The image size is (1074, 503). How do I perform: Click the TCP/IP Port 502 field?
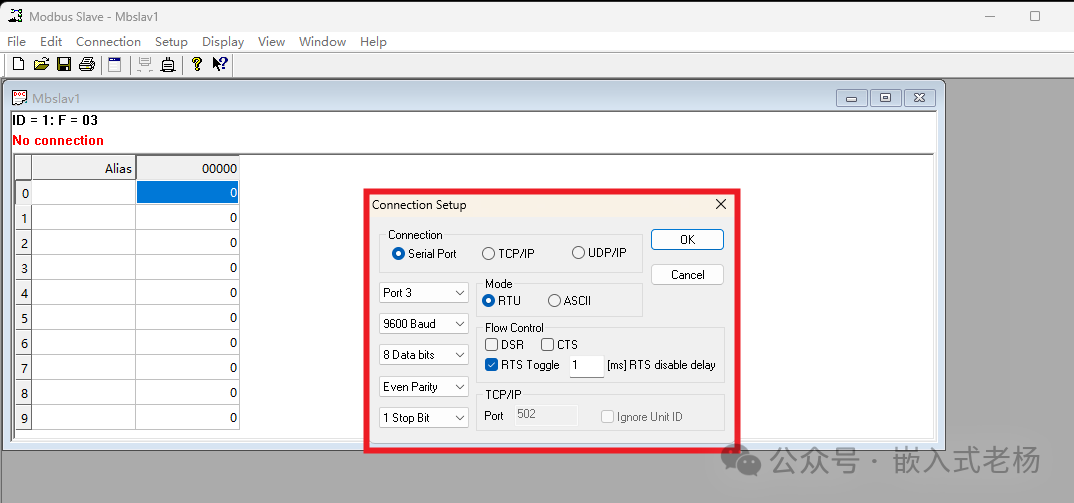tap(546, 416)
